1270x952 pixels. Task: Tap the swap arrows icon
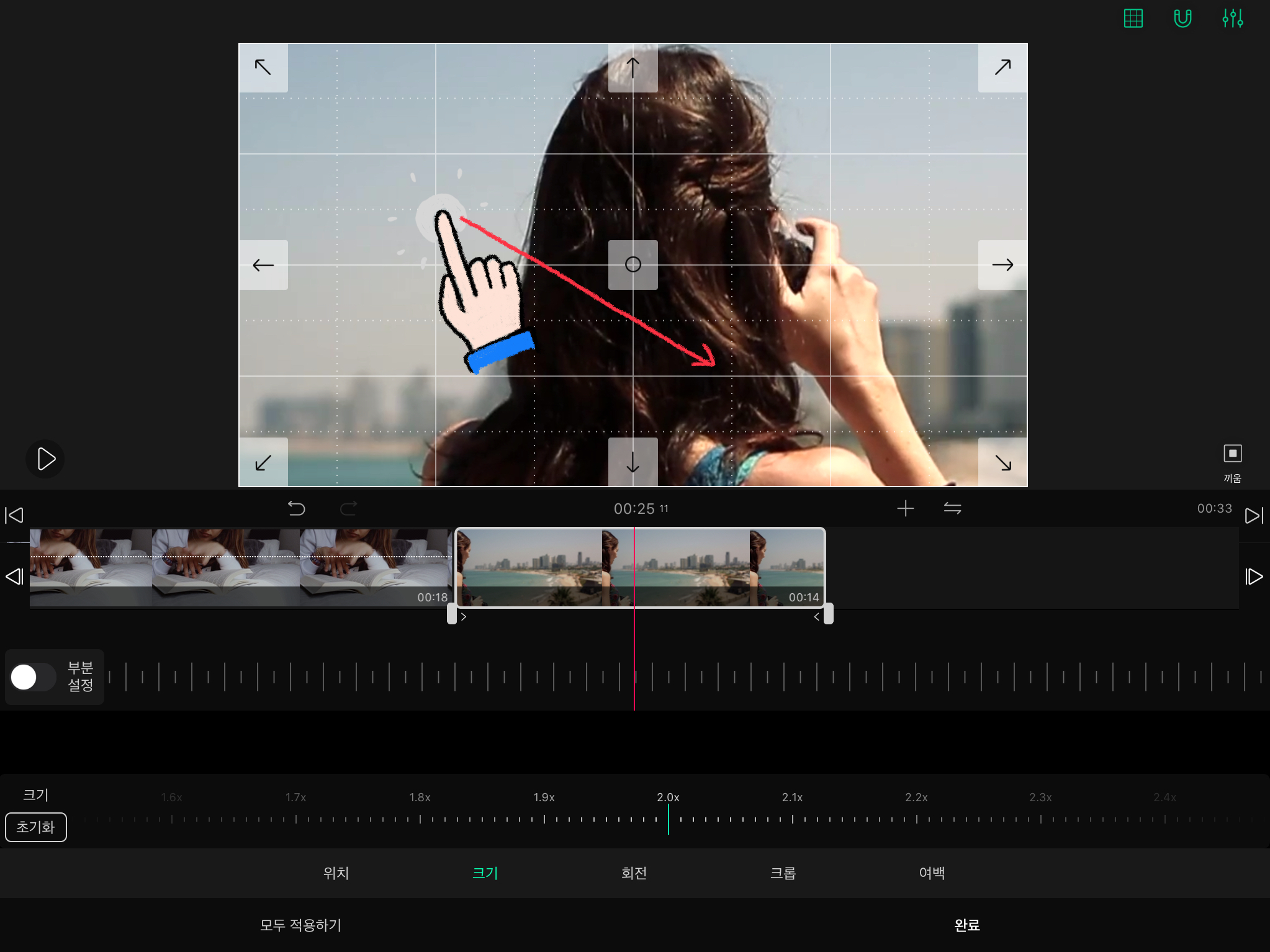click(952, 509)
